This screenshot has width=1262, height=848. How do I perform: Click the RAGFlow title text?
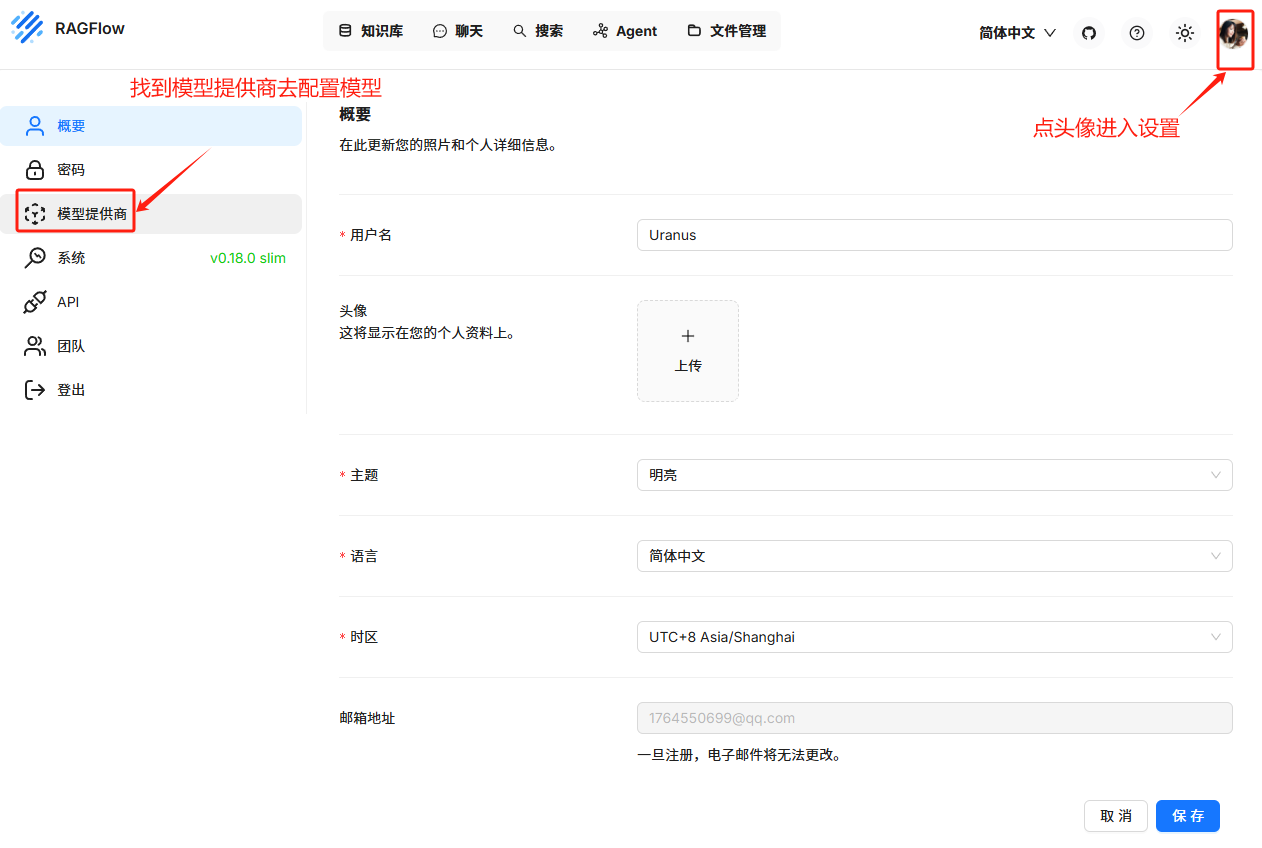click(x=90, y=28)
